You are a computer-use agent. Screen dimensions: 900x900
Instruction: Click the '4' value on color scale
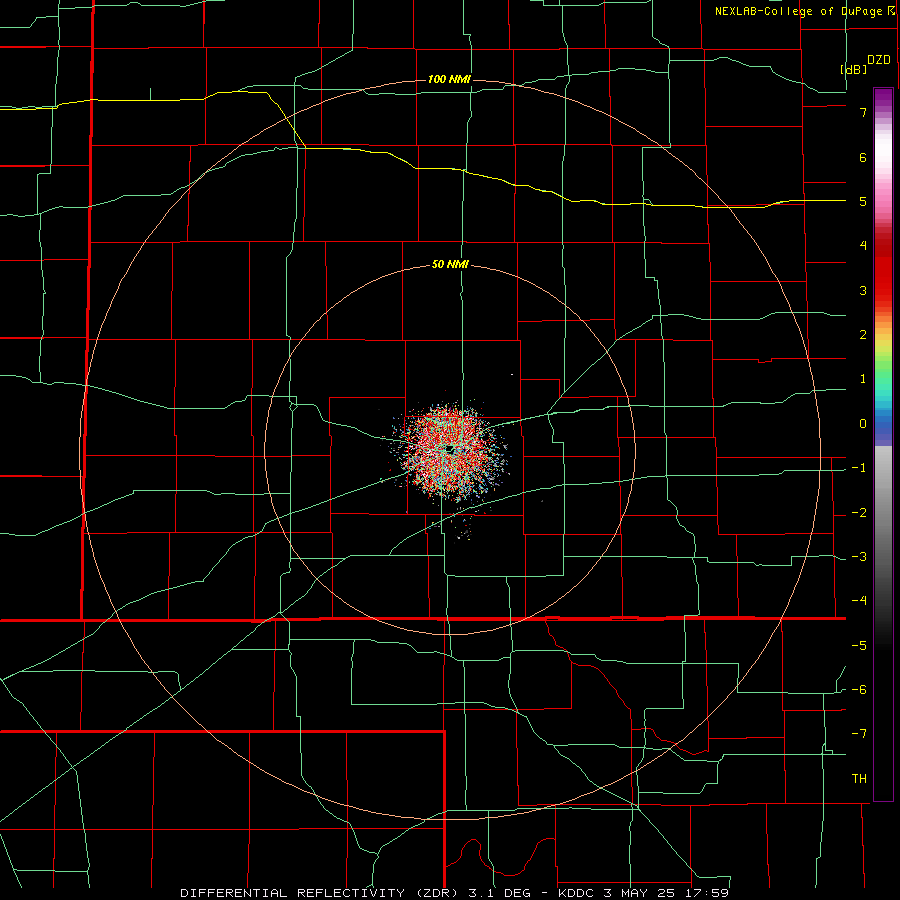click(863, 246)
